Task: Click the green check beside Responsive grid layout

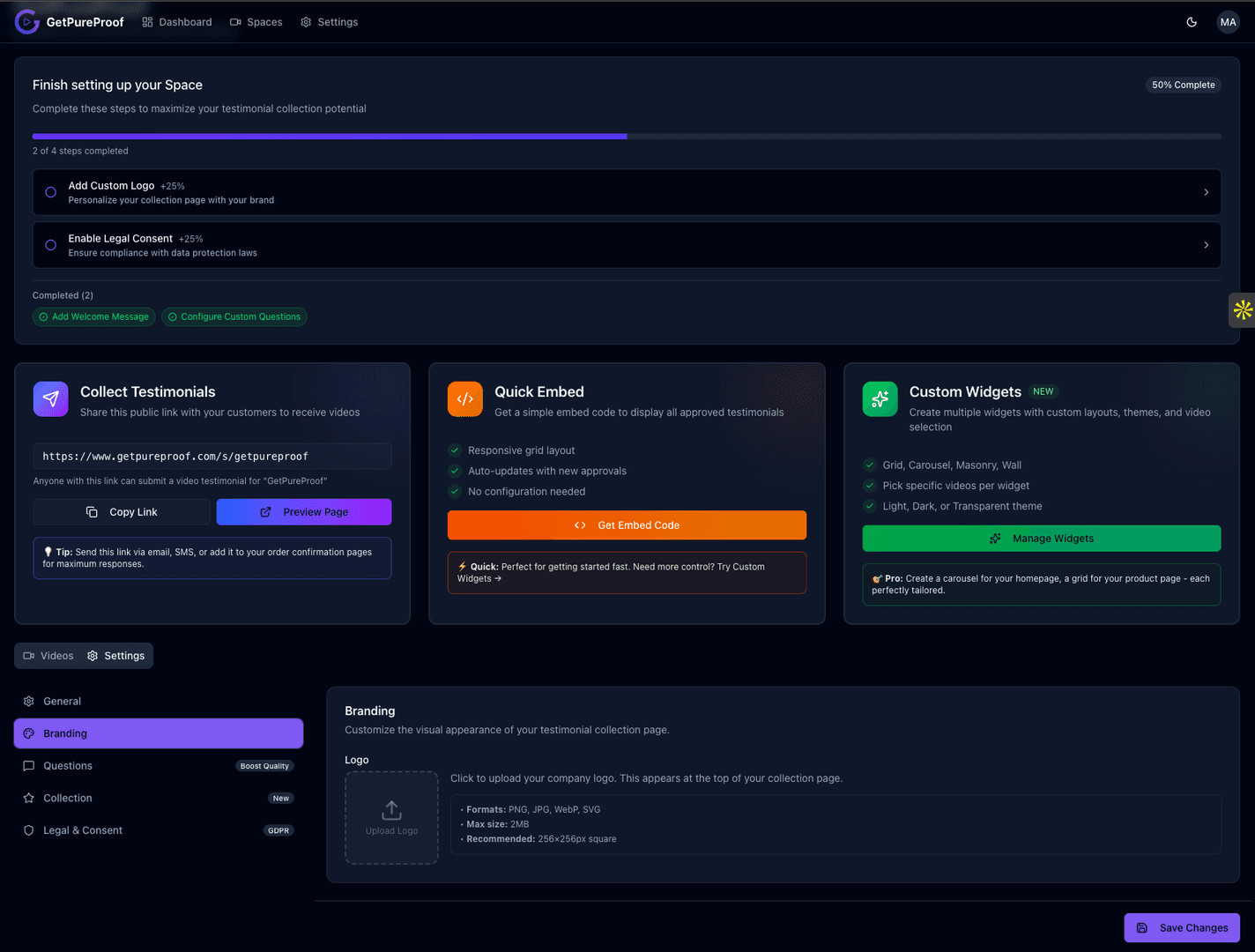Action: 455,450
